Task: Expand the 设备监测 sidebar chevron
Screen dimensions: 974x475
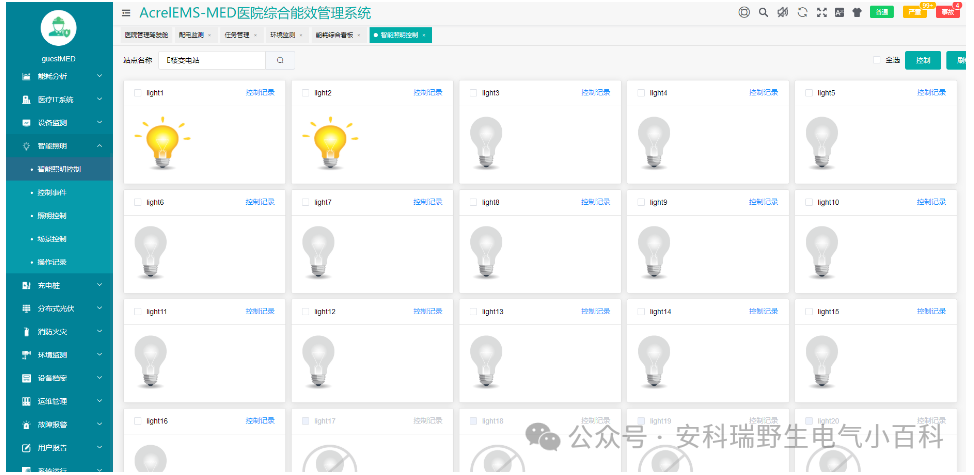Action: (x=99, y=123)
